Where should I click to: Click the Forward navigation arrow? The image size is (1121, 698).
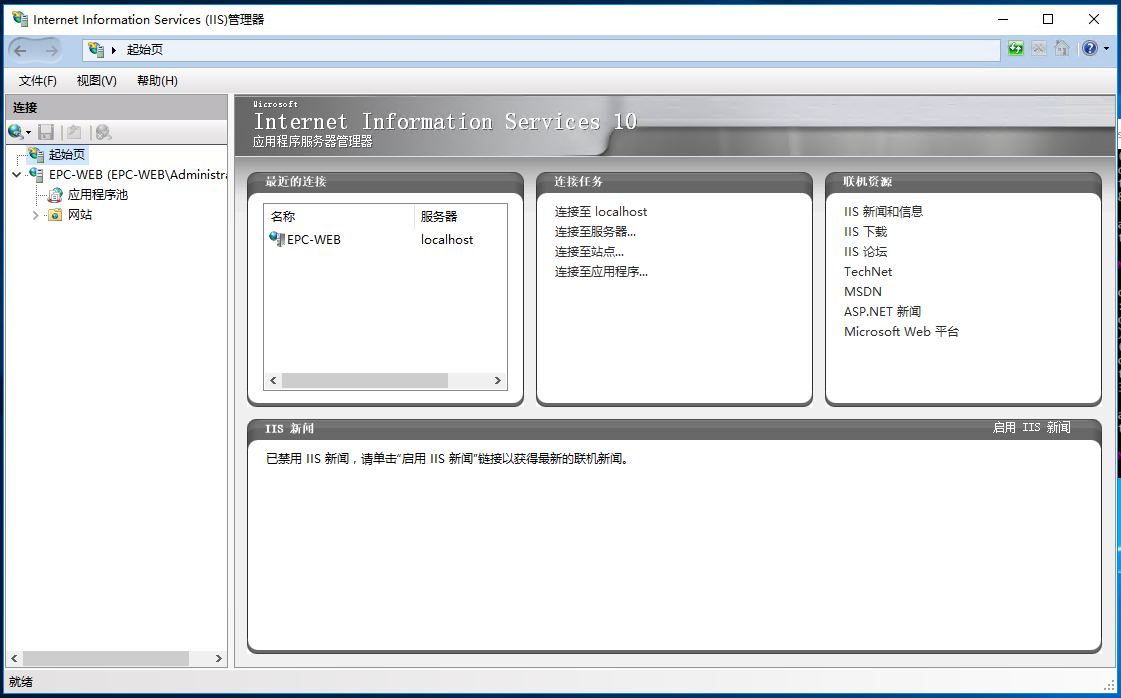(51, 50)
